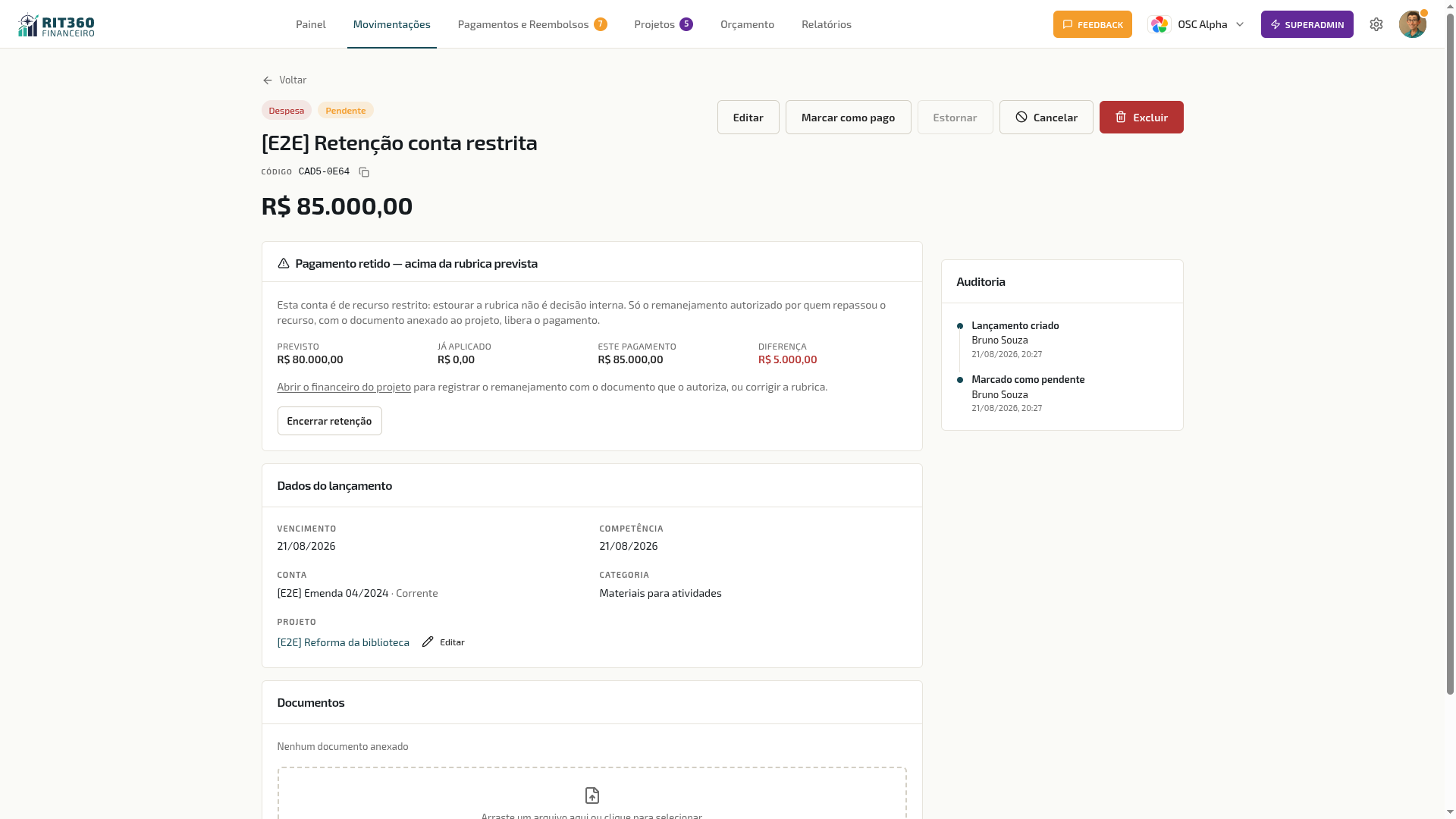
Task: Click the Marcar como pago button
Action: tap(849, 118)
